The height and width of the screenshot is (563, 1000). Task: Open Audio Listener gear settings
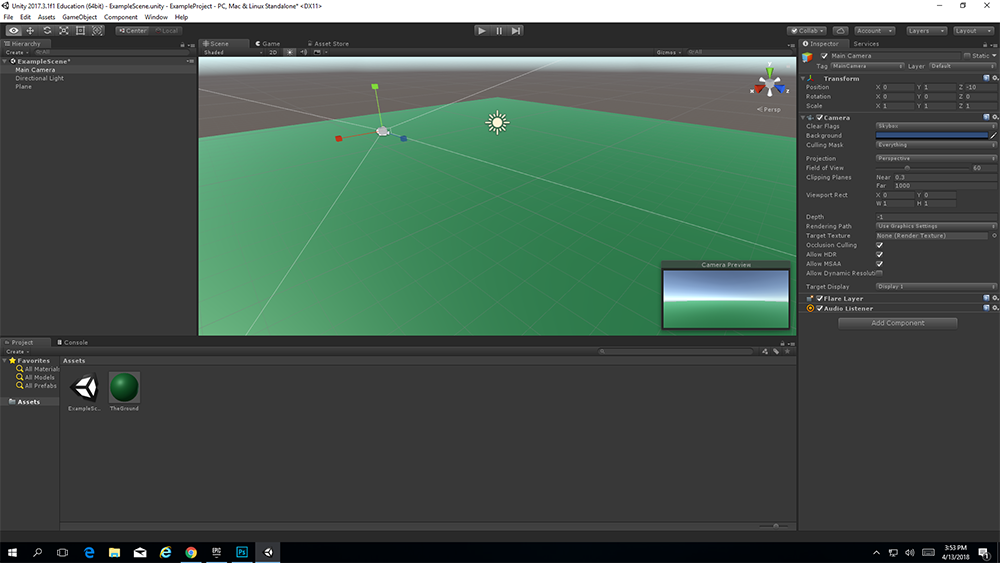click(995, 308)
